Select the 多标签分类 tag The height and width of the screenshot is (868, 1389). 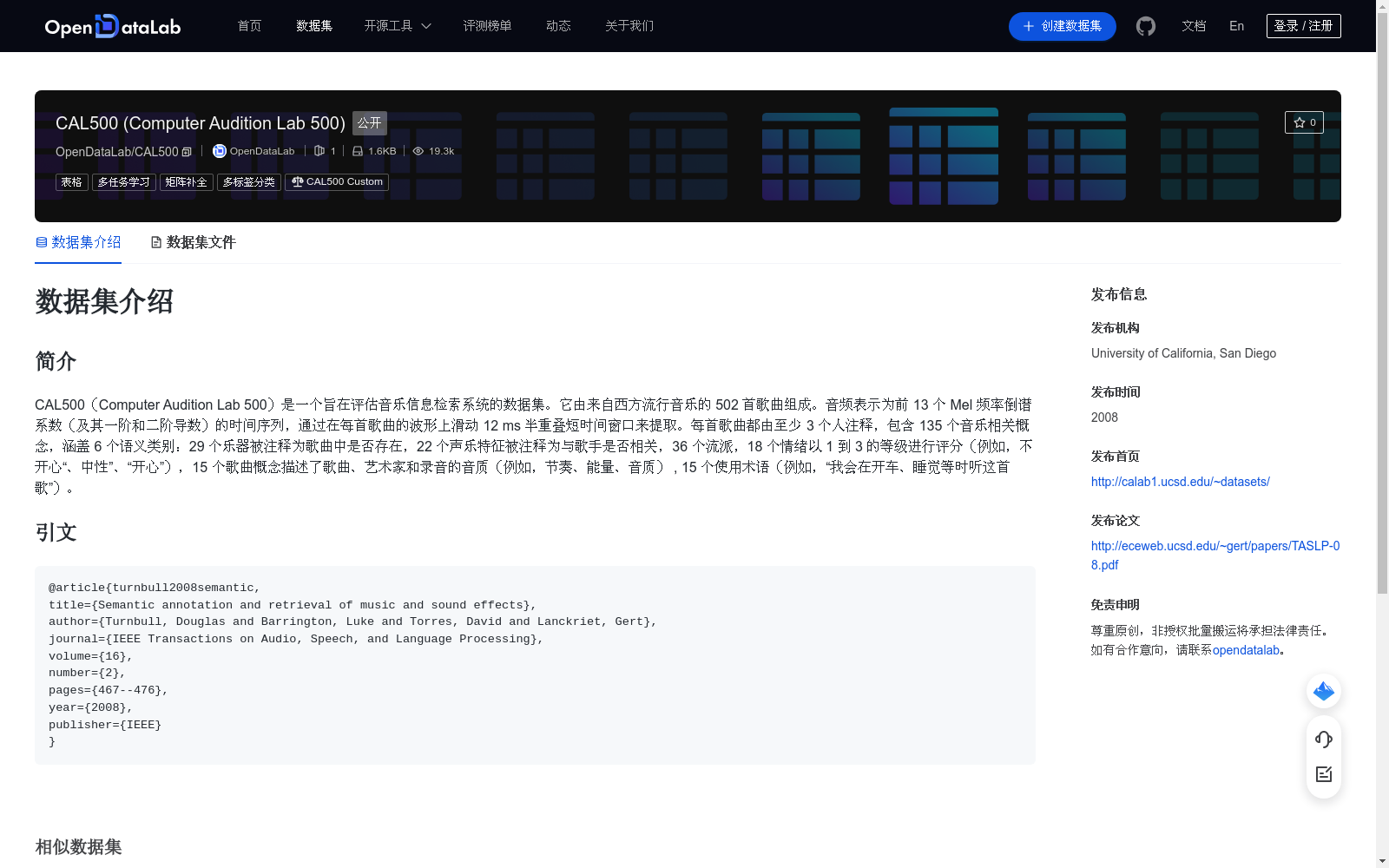[249, 182]
